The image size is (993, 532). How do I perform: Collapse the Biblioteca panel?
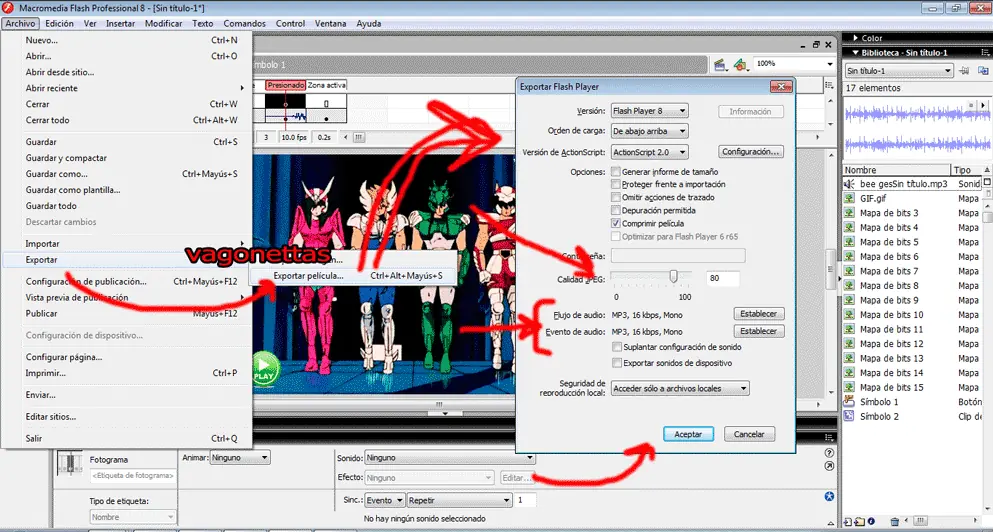(856, 53)
